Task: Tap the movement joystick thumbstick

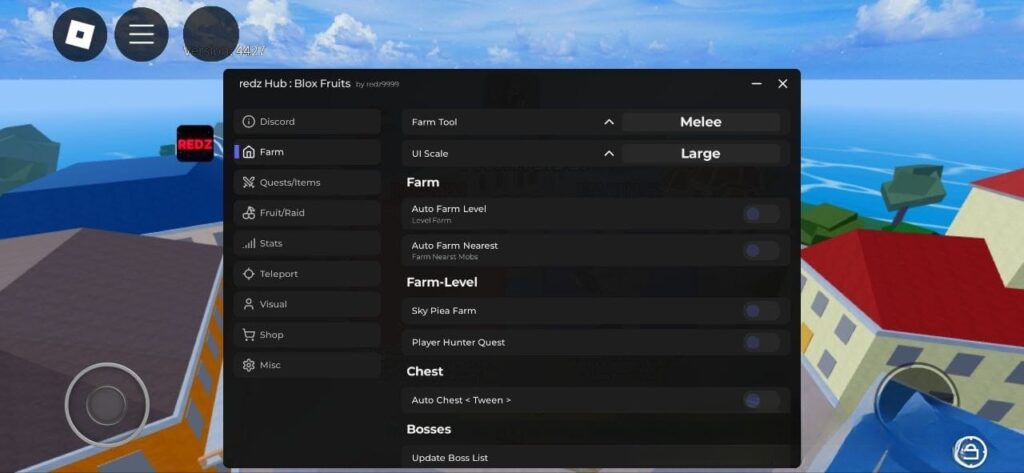Action: click(106, 405)
